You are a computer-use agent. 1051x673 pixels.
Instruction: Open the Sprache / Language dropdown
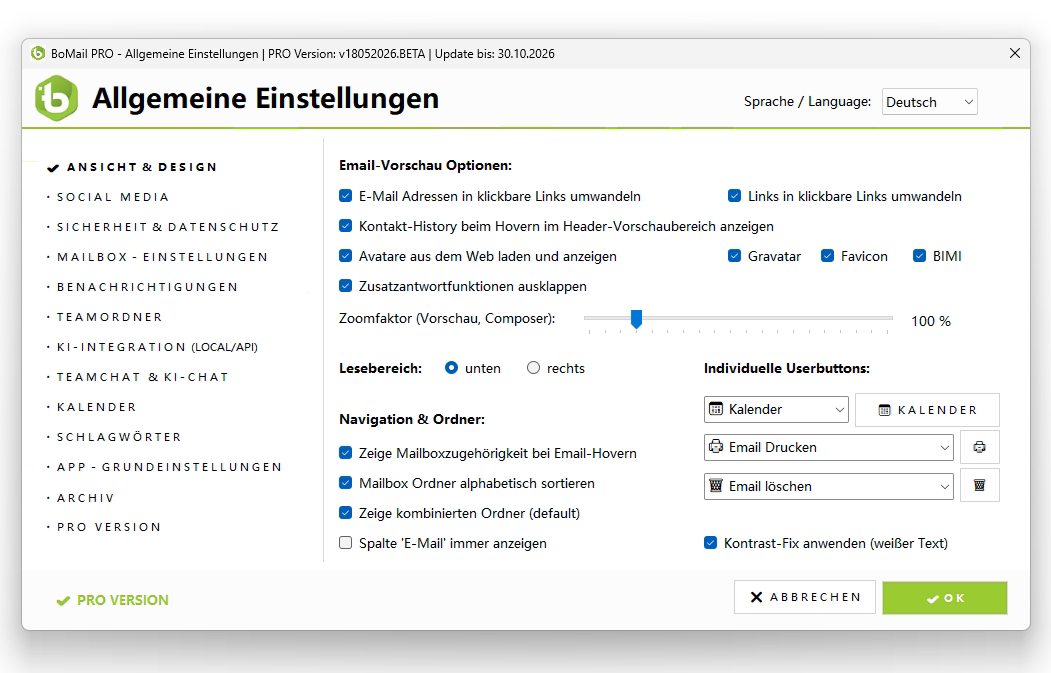tap(930, 102)
